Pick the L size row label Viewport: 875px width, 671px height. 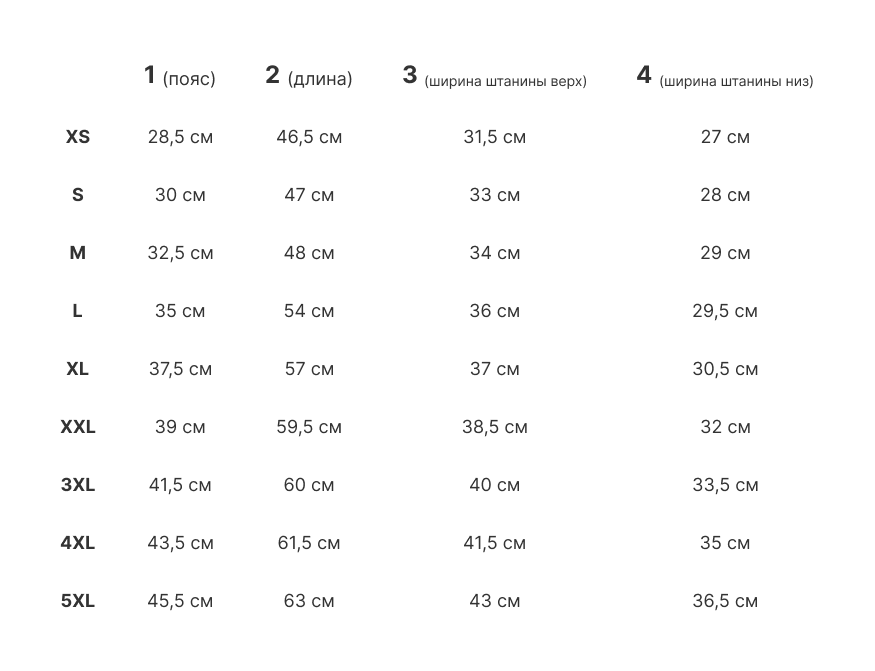78,311
